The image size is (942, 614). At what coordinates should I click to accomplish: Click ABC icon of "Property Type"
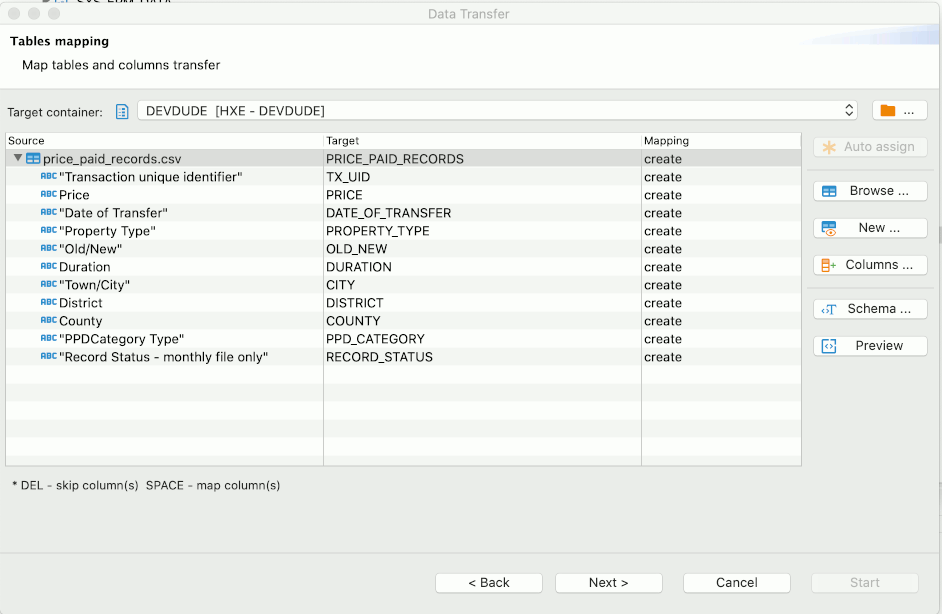[x=49, y=230]
